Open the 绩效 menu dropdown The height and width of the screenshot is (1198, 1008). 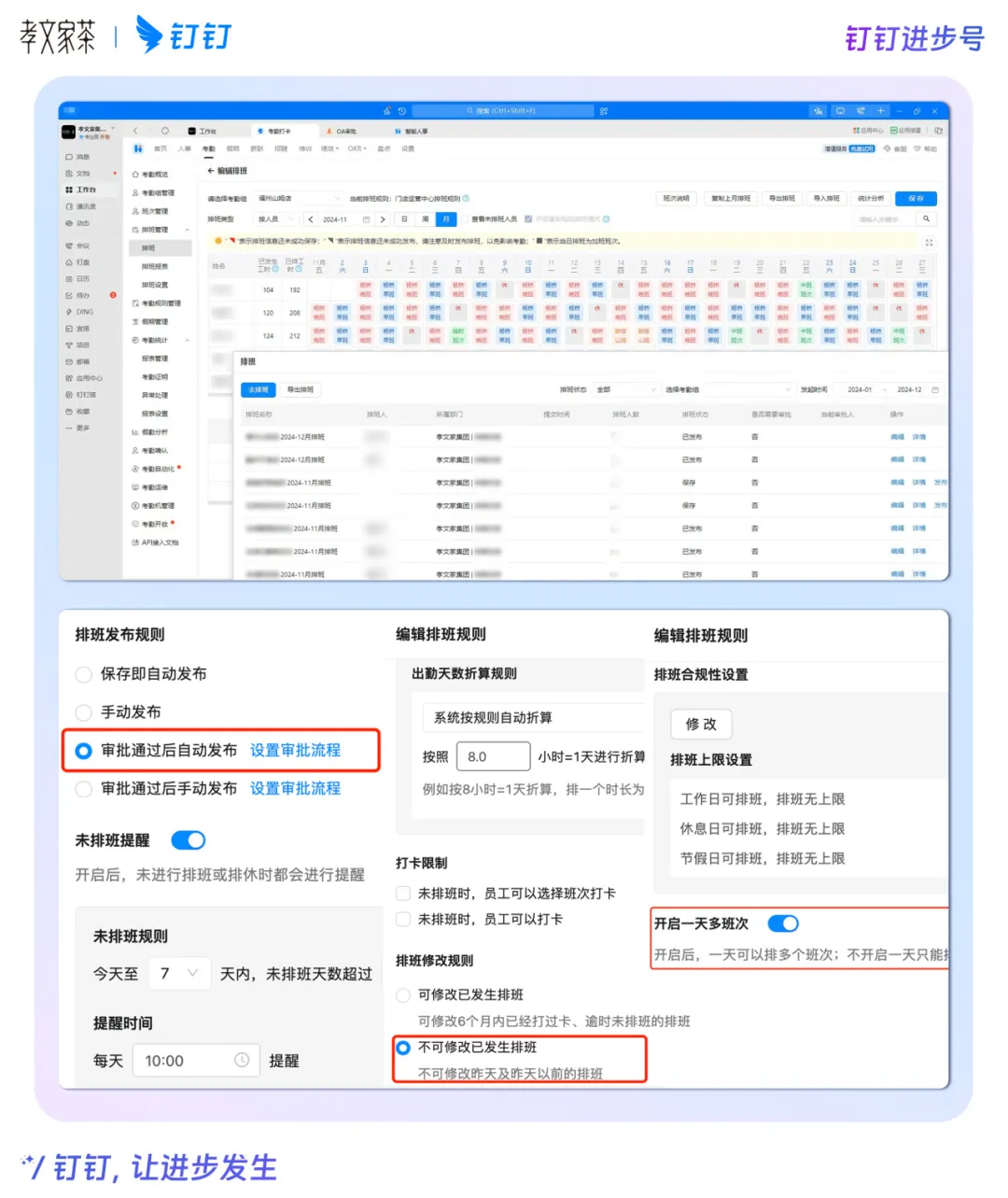click(329, 148)
